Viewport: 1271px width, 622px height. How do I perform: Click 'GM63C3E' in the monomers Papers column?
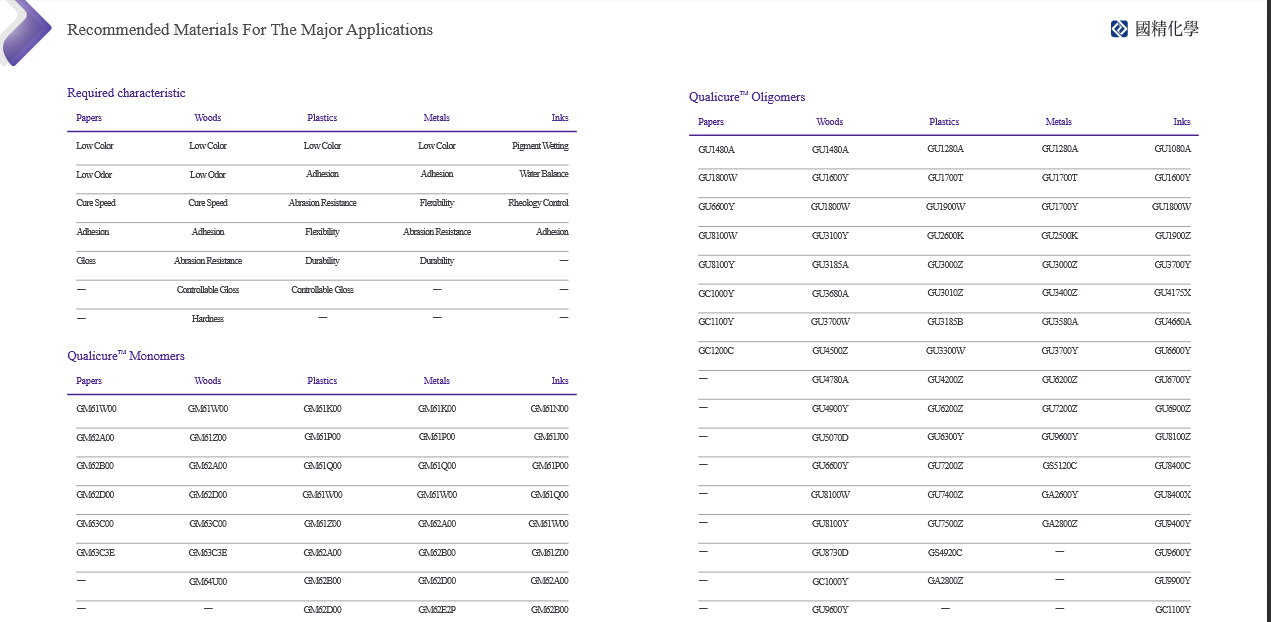(96, 553)
